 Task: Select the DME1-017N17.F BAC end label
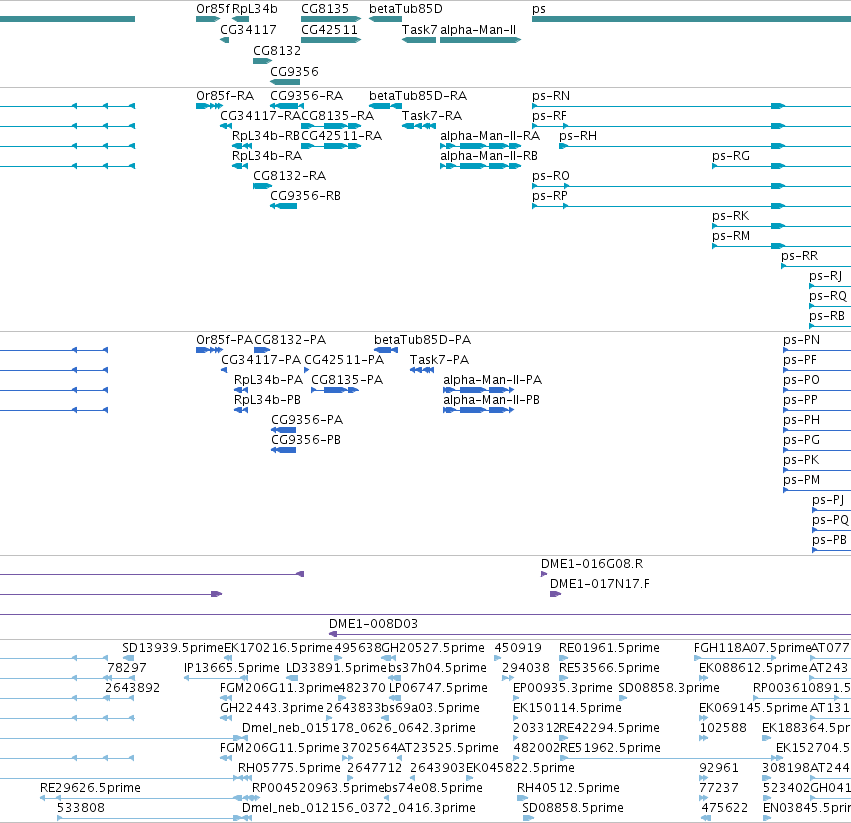600,584
